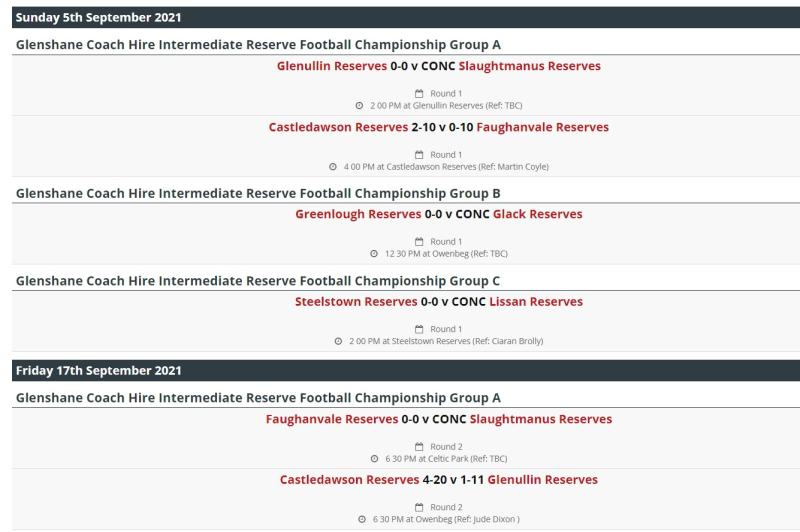Open Greenlough Reserves team link
This screenshot has width=800, height=532.
(358, 214)
